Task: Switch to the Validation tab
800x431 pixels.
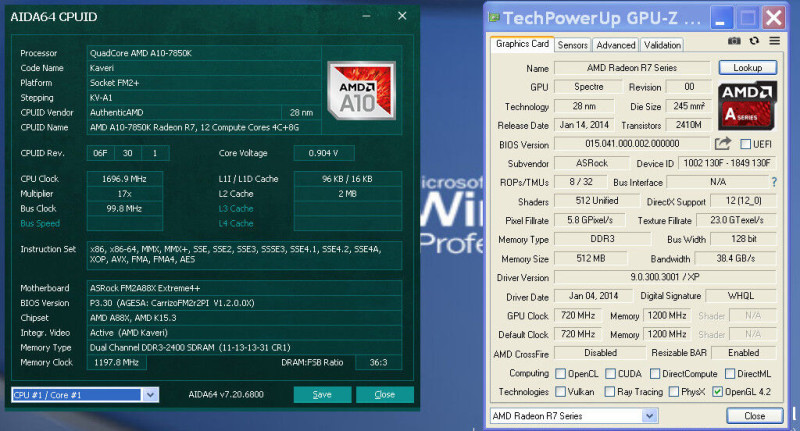Action: [x=662, y=45]
